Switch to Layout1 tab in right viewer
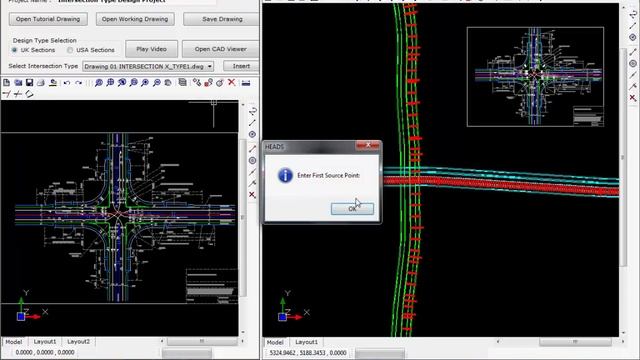The width and height of the screenshot is (640, 360). click(x=306, y=342)
